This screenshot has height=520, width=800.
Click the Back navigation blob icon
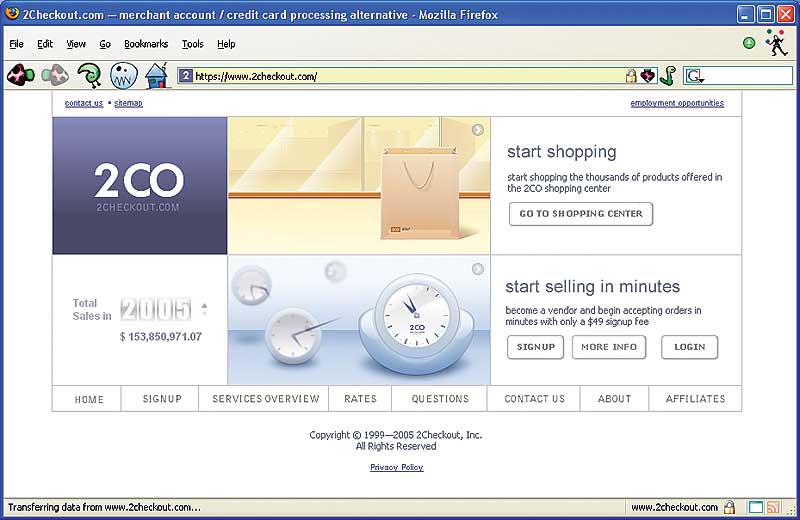click(20, 76)
